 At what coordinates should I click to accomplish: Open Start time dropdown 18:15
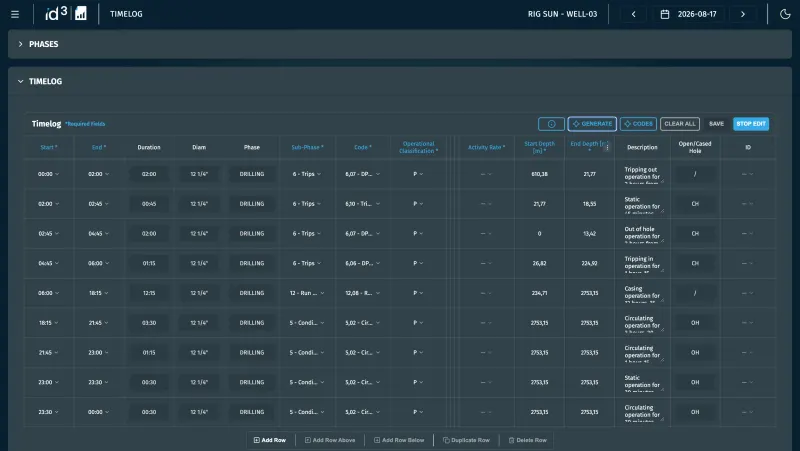48,323
